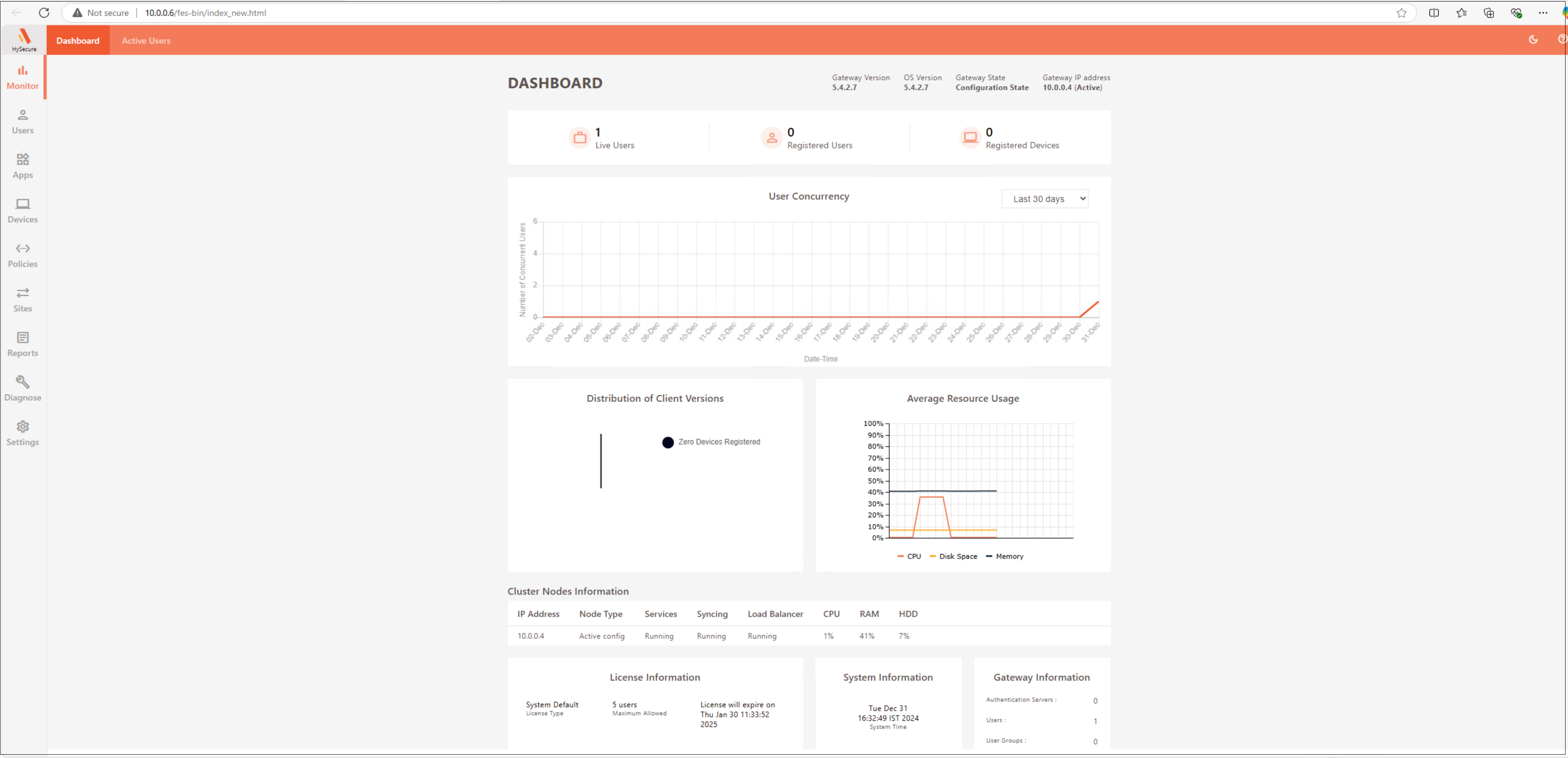Open browser collections icon

tap(1489, 12)
